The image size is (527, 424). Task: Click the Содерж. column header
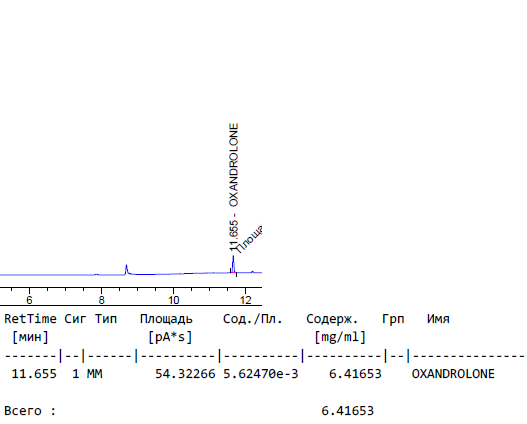(x=332, y=319)
